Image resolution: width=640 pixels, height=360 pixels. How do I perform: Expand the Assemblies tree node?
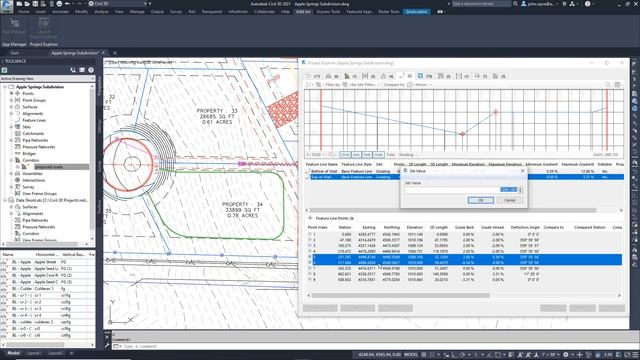point(11,173)
